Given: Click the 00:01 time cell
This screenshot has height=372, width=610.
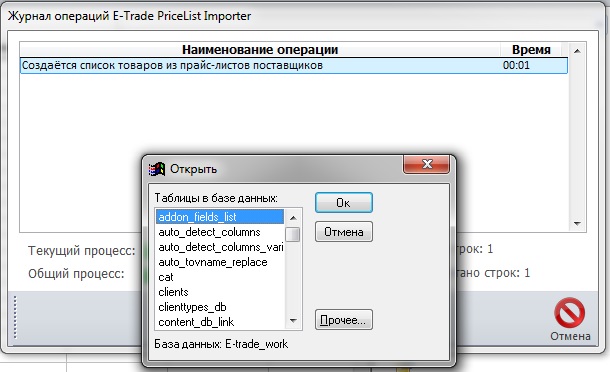Looking at the screenshot, I should 516,65.
